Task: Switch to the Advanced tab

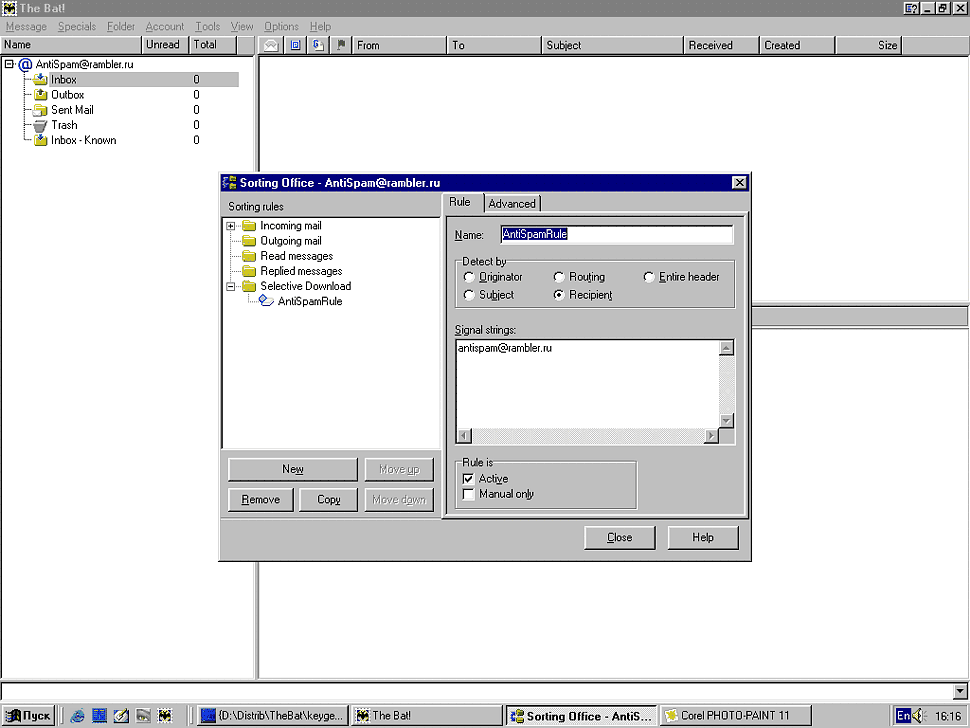Action: click(x=512, y=203)
